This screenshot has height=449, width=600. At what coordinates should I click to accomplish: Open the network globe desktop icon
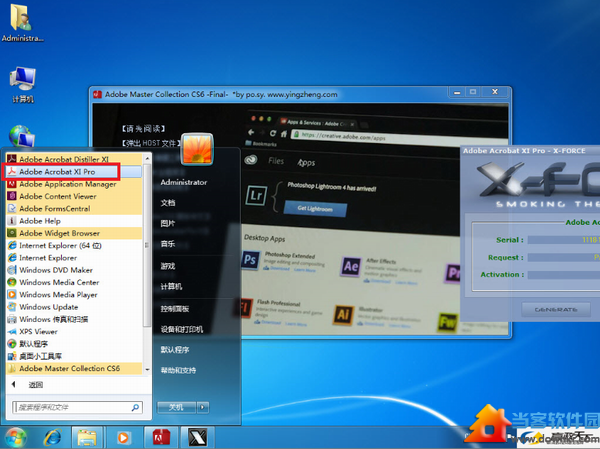click(22, 136)
